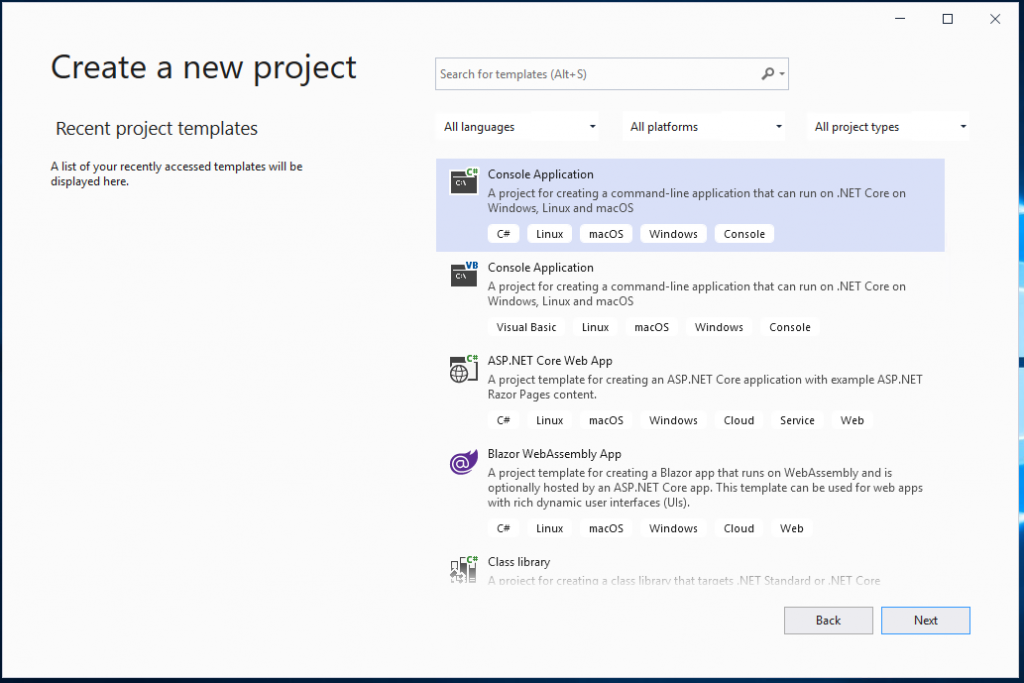This screenshot has width=1024, height=683.
Task: Click the magnifier search icon
Action: 768,74
